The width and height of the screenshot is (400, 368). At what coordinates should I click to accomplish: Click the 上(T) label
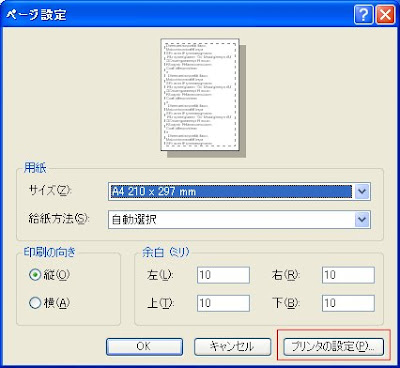point(160,303)
